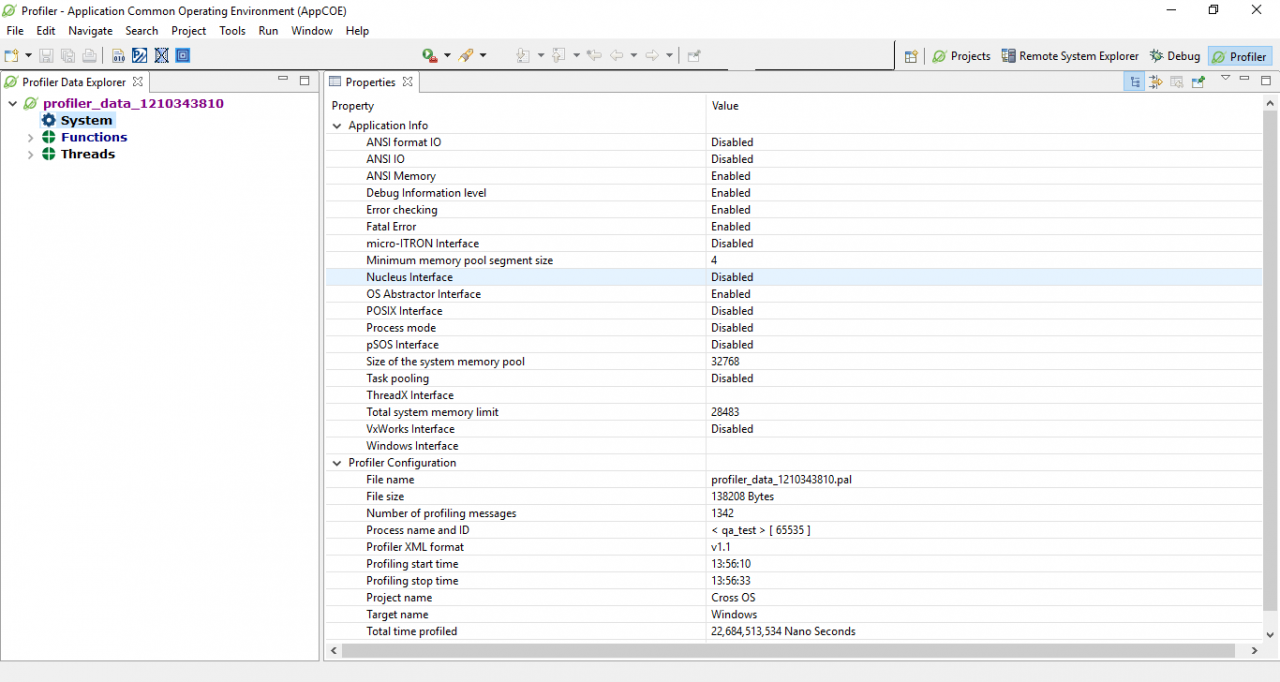
Task: Click the Open Perspective icon near Projects
Action: point(911,56)
